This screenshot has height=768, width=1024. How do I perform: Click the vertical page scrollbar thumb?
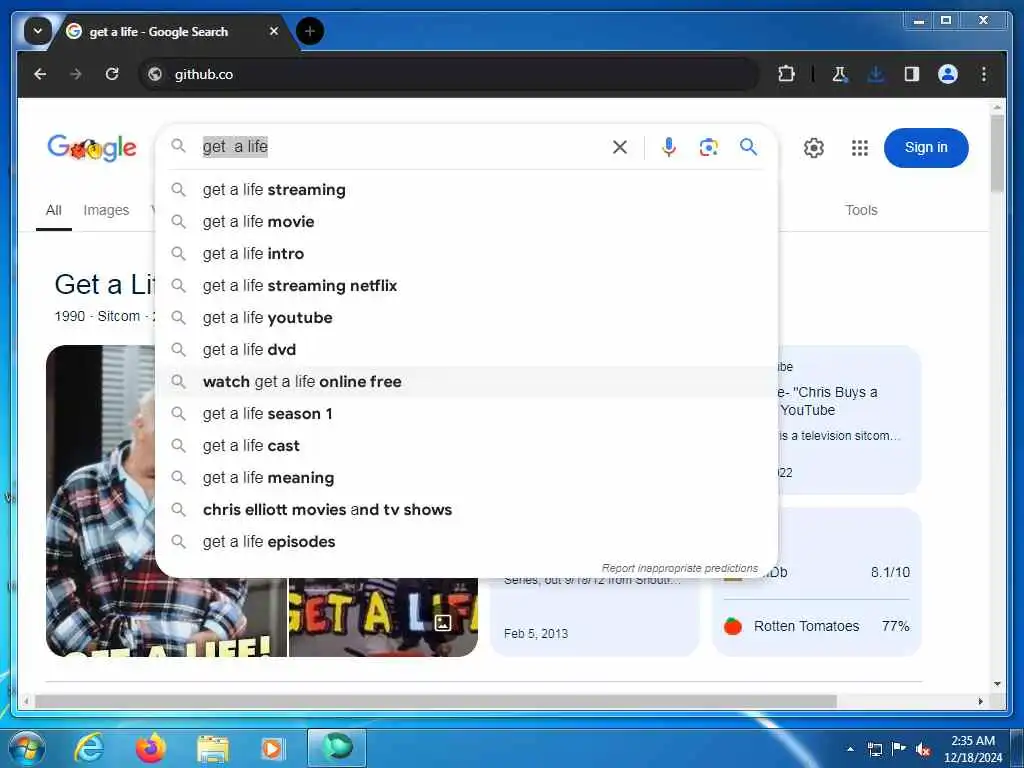pyautogui.click(x=997, y=154)
